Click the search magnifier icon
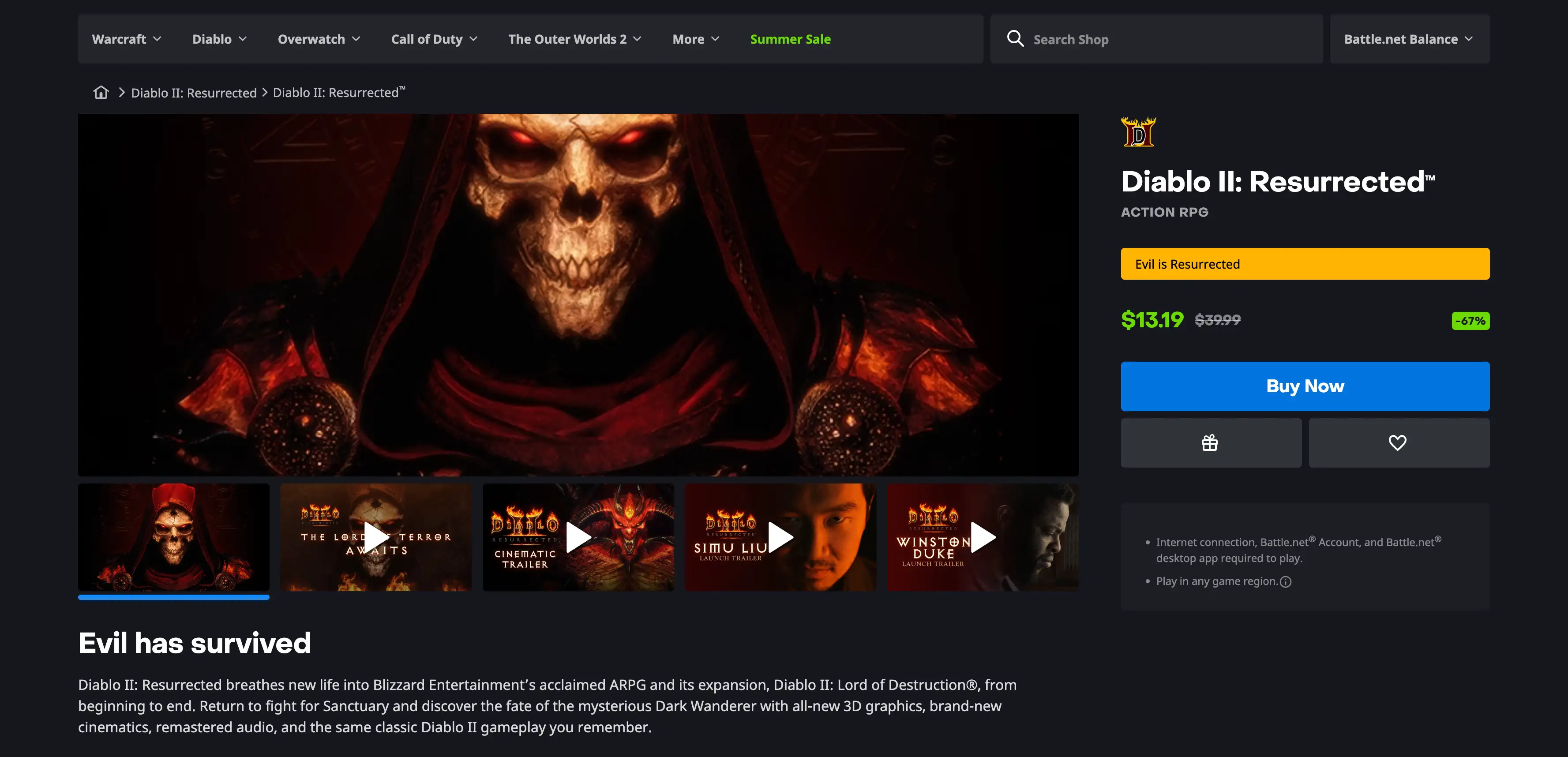The width and height of the screenshot is (1568, 757). click(1015, 39)
